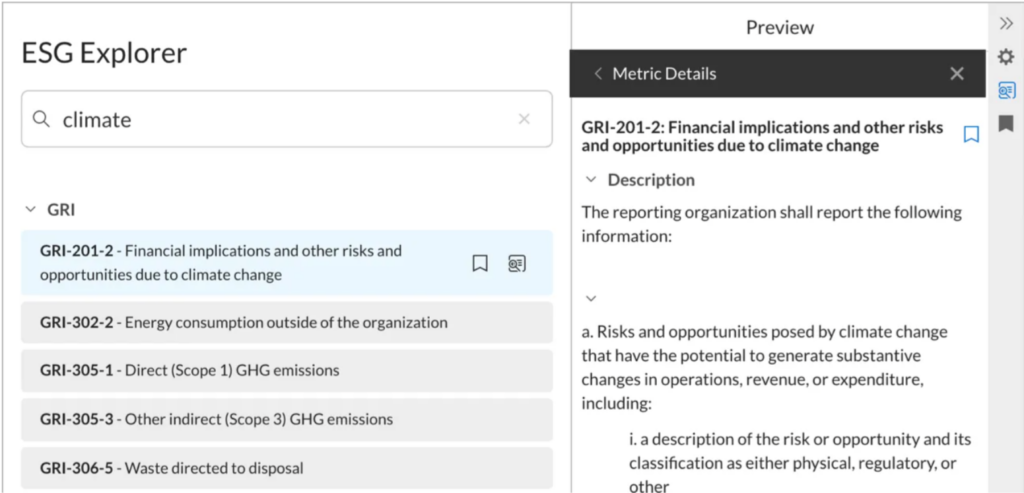Bookmark GRI-201-2 in the results list
Image resolution: width=1024 pixels, height=493 pixels.
pos(480,263)
